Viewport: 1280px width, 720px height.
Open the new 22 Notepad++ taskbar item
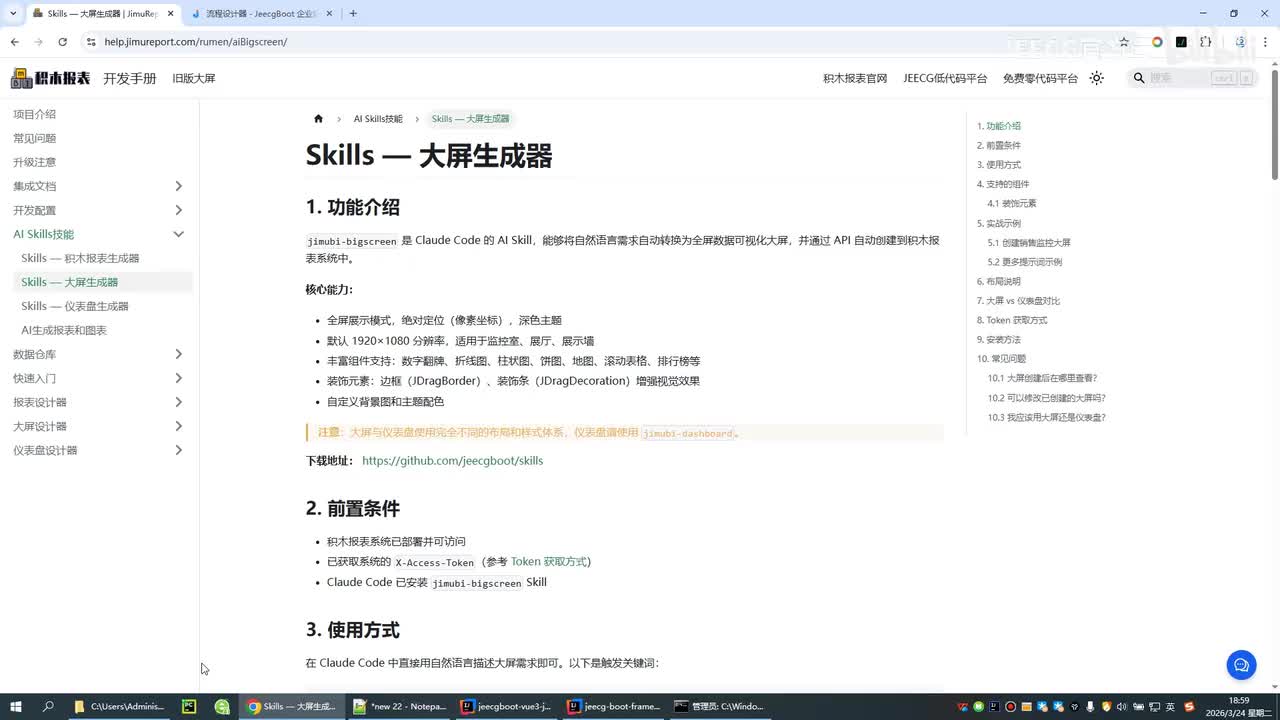(x=398, y=706)
